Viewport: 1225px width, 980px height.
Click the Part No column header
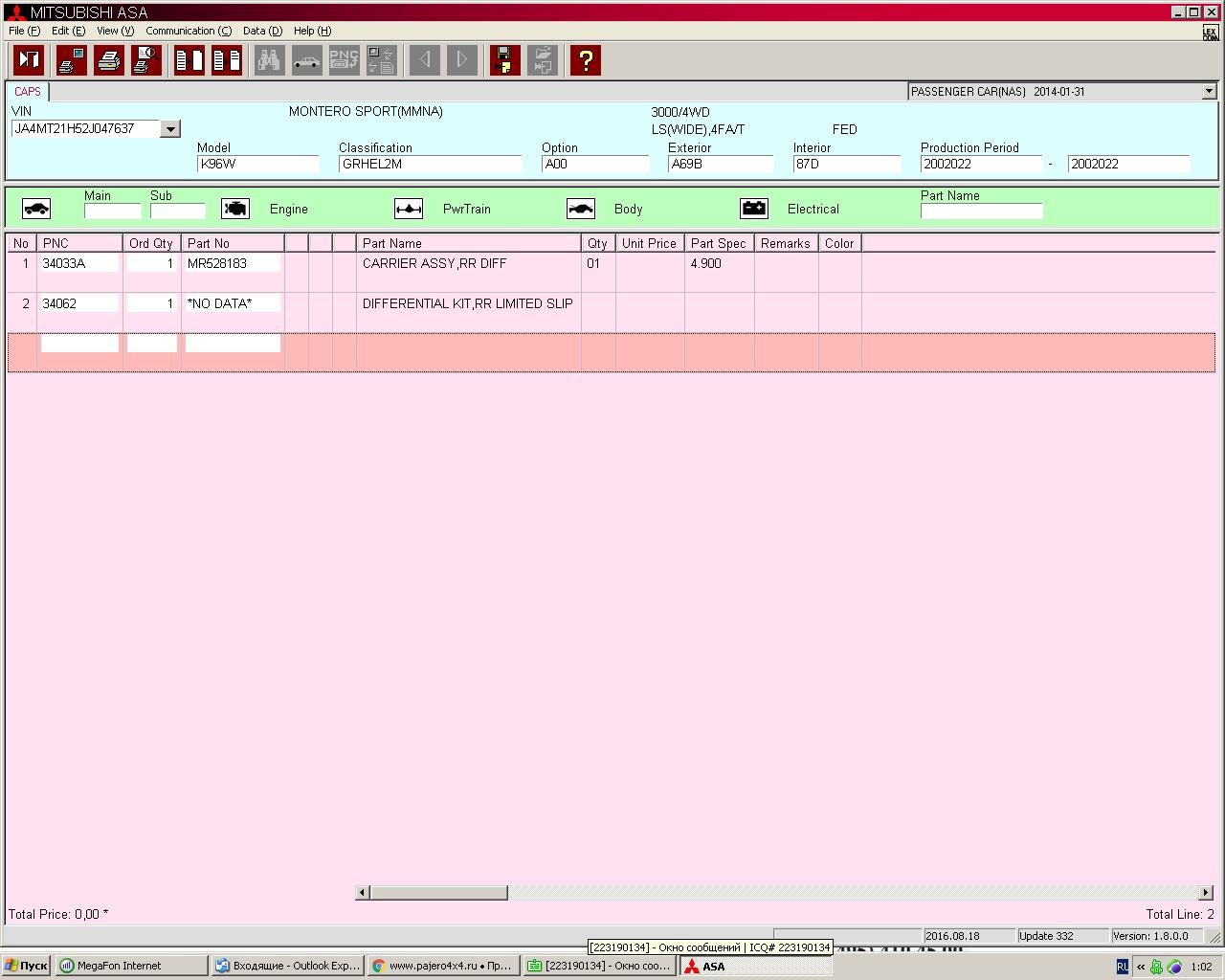[232, 243]
